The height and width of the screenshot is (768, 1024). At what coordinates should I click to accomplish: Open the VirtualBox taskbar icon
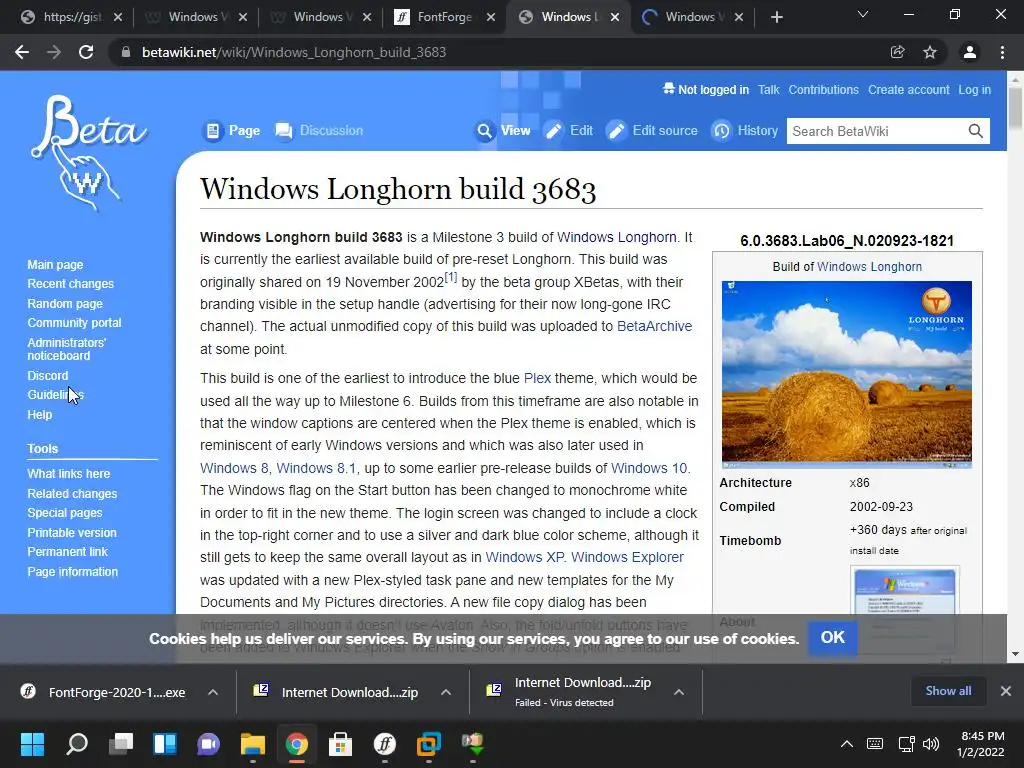pyautogui.click(x=428, y=744)
